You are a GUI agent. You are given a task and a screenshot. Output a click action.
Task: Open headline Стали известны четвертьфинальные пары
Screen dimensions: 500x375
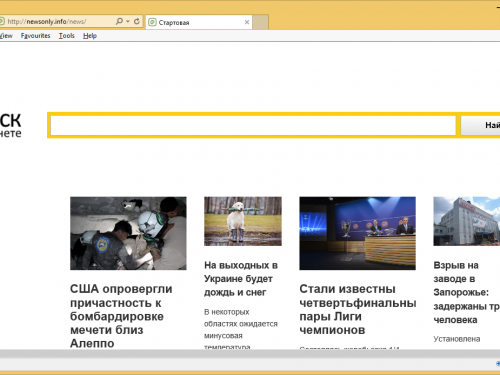tap(358, 309)
